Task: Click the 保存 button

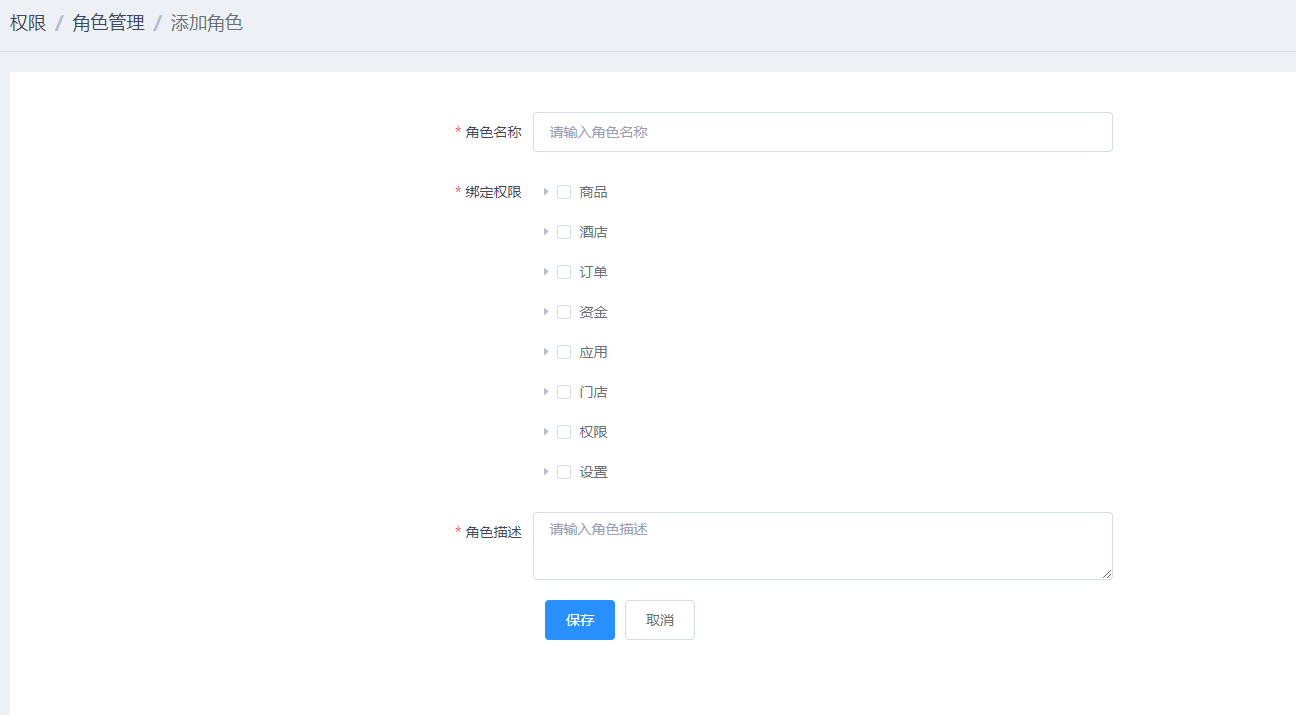Action: click(x=579, y=620)
